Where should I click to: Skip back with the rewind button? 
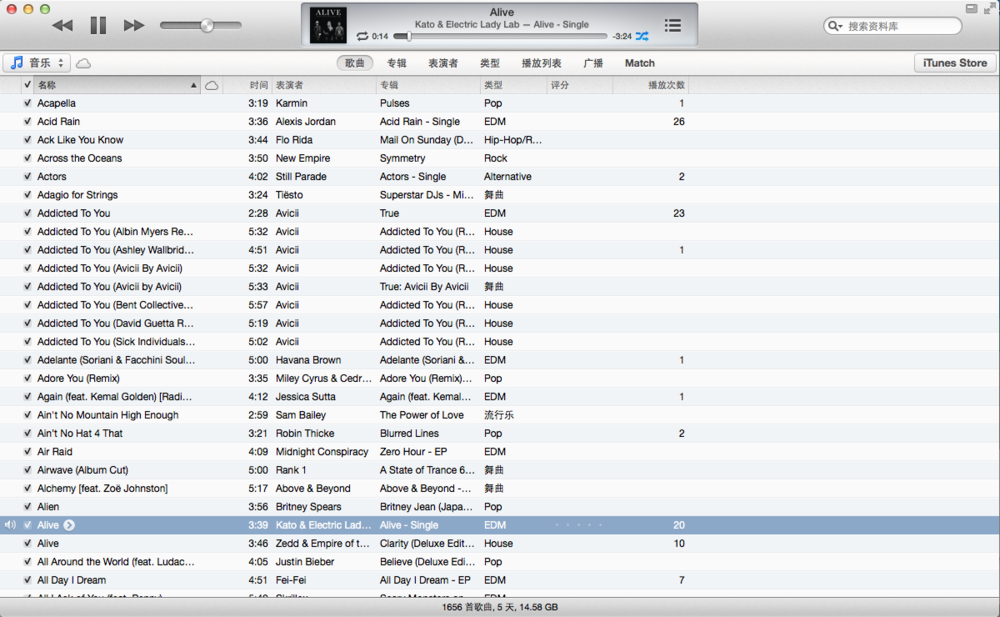click(x=62, y=26)
